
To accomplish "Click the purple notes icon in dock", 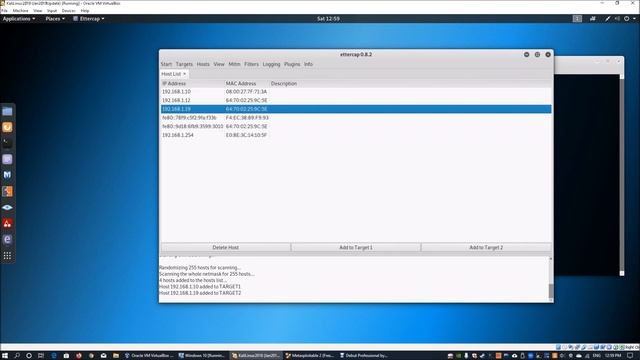I will coord(7,159).
